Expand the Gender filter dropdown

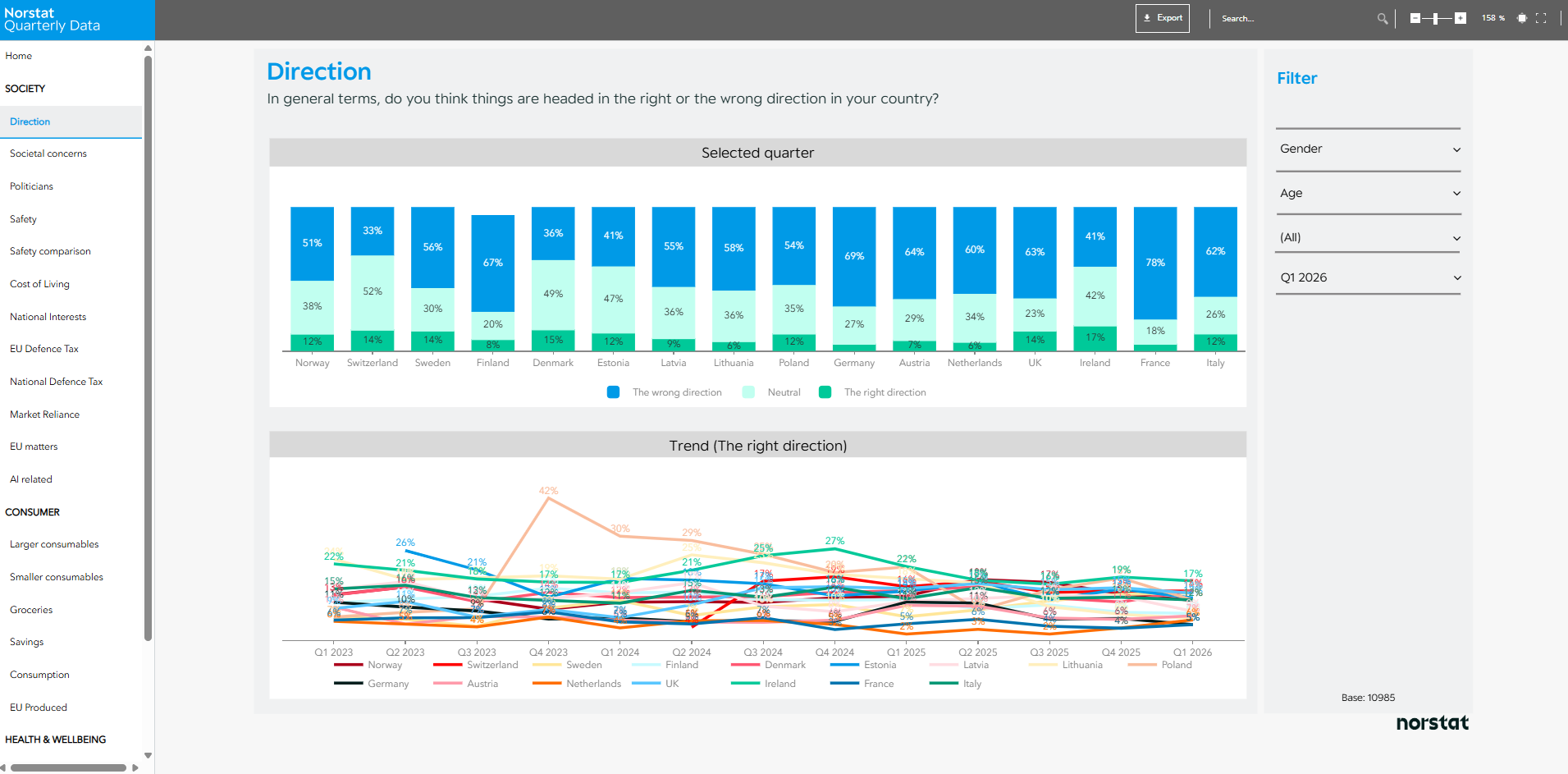click(1368, 149)
